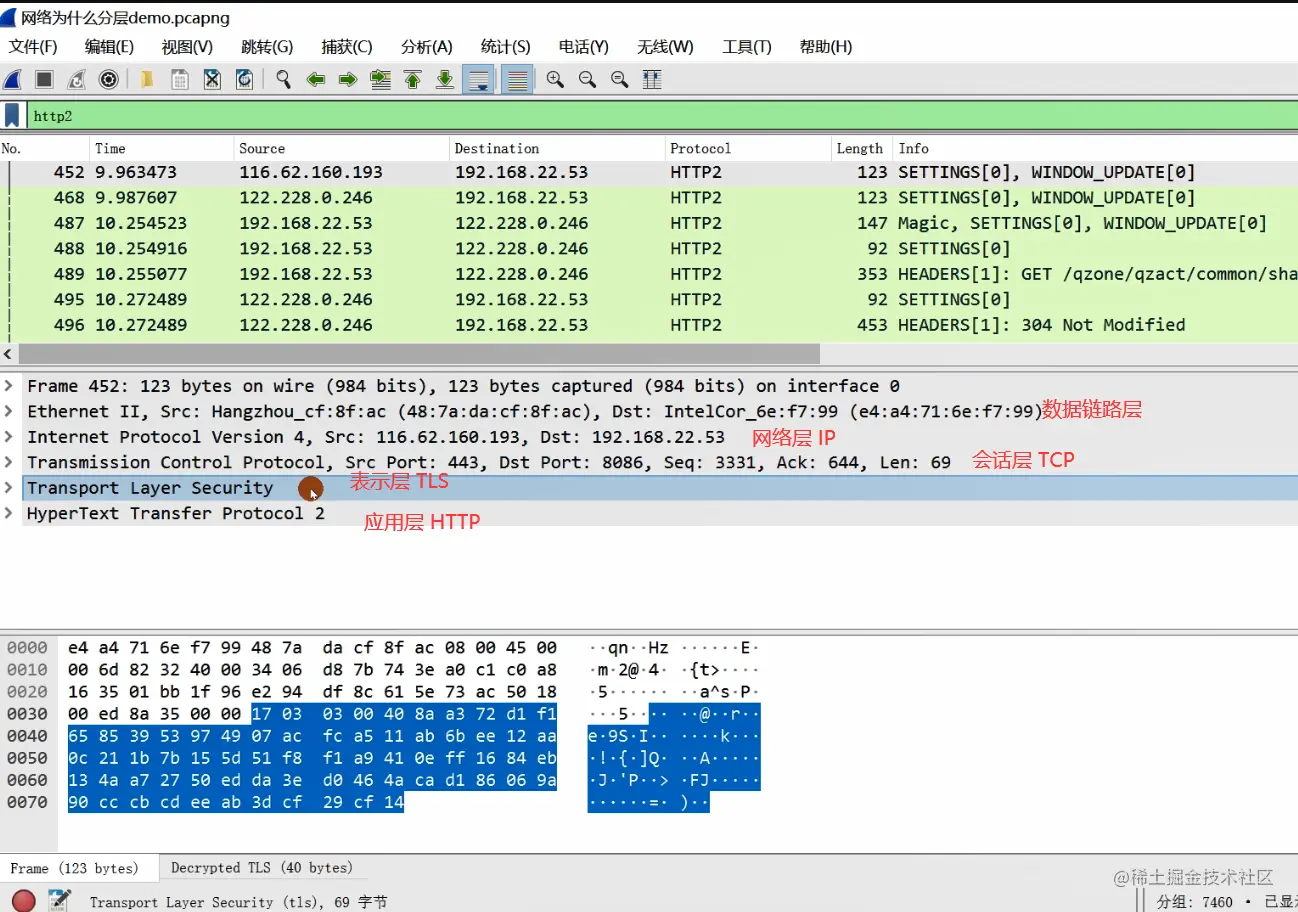Click the packet list scroll-left arrow
Image resolution: width=1298 pixels, height=912 pixels.
point(9,354)
